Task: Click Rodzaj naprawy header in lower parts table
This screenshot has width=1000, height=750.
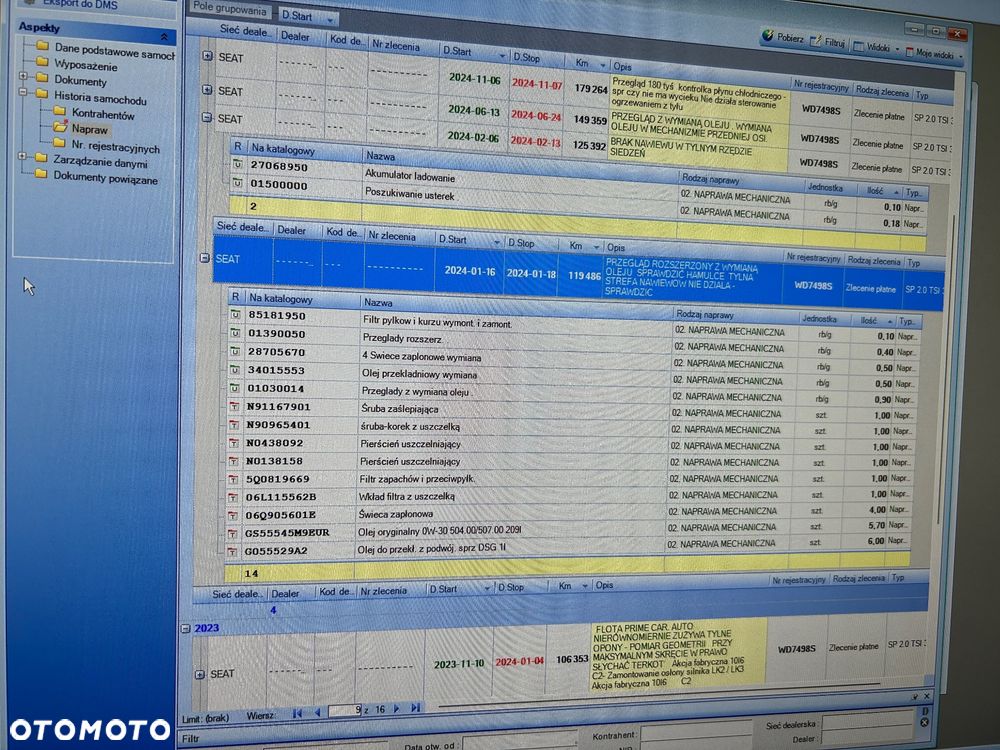Action: point(735,316)
